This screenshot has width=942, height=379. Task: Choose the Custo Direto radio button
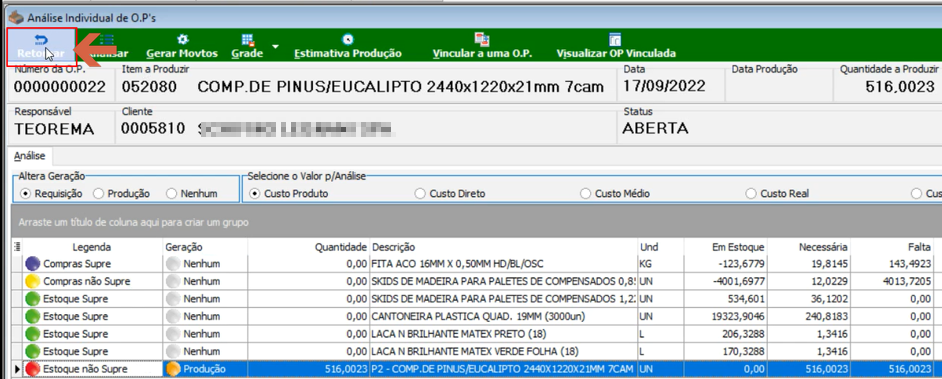click(x=451, y=193)
